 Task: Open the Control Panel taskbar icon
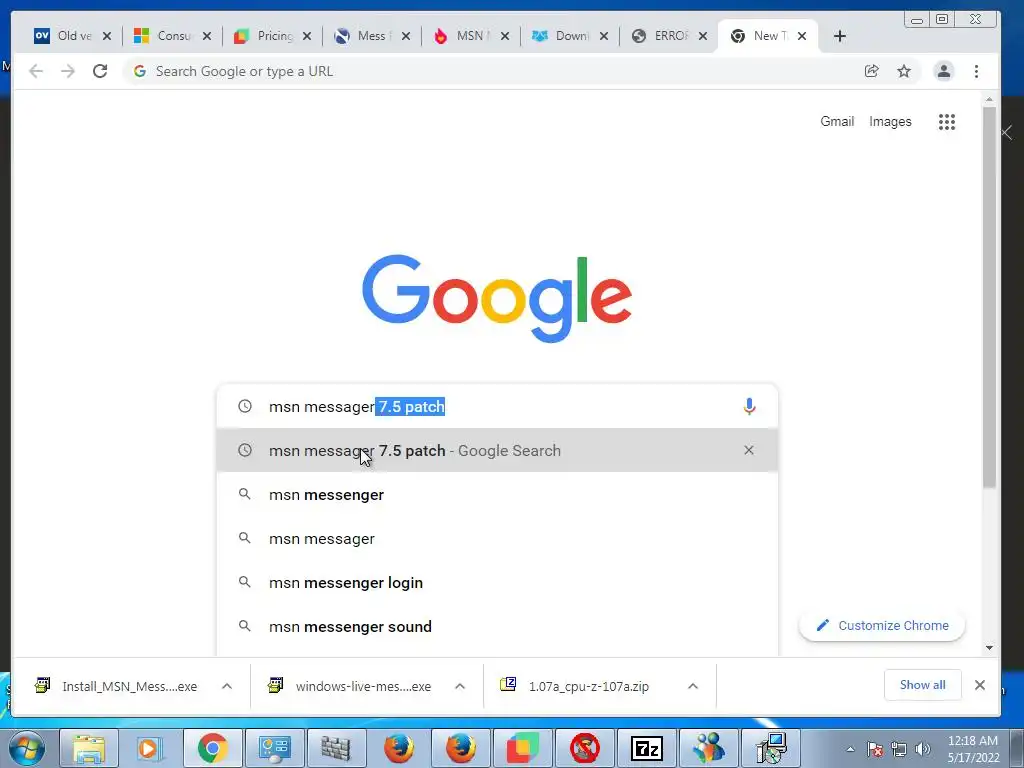[274, 748]
